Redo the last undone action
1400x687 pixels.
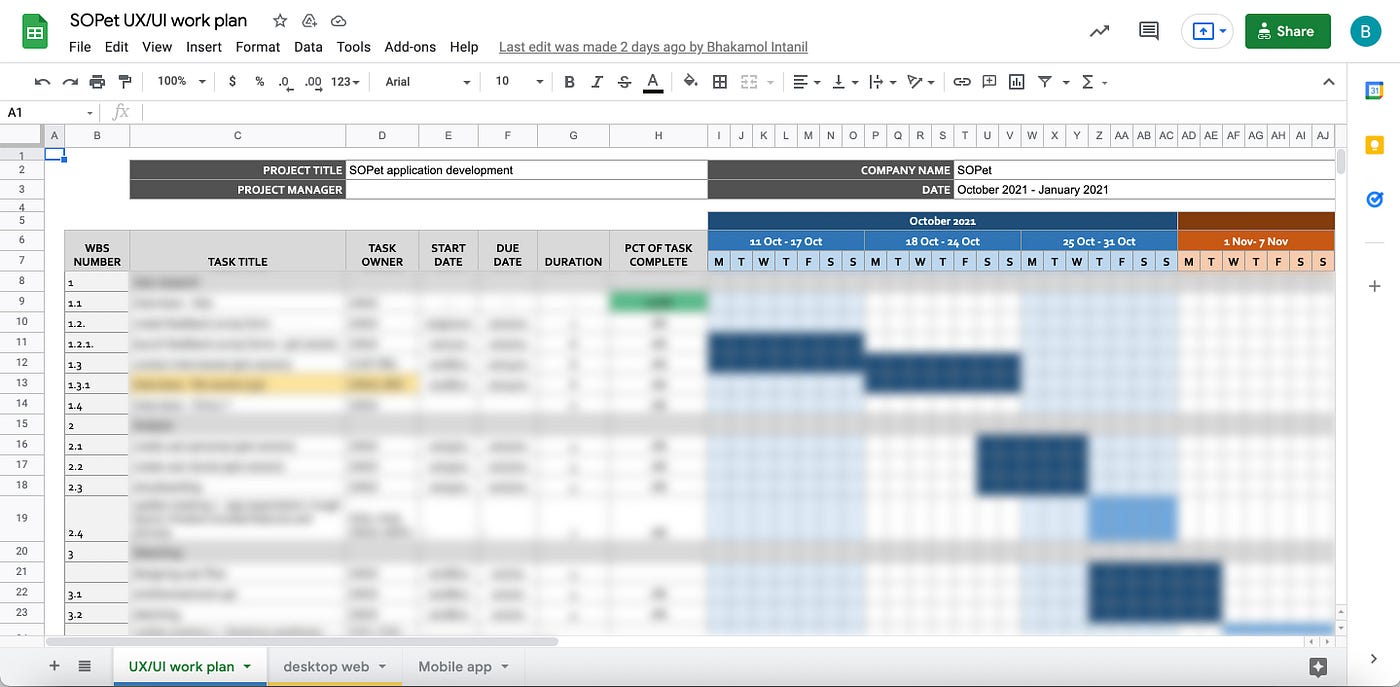point(70,82)
